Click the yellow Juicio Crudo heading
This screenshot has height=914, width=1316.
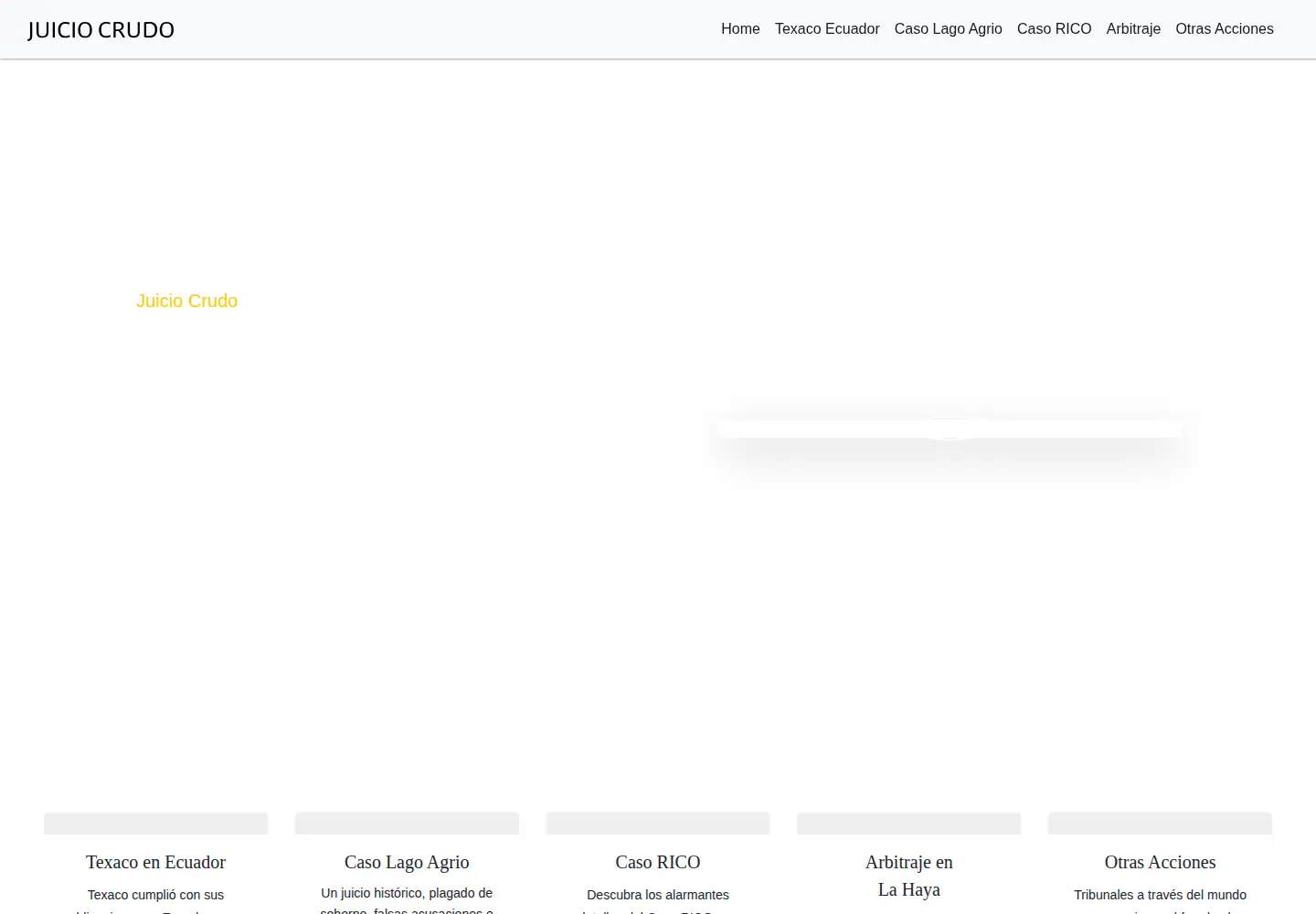coord(186,301)
